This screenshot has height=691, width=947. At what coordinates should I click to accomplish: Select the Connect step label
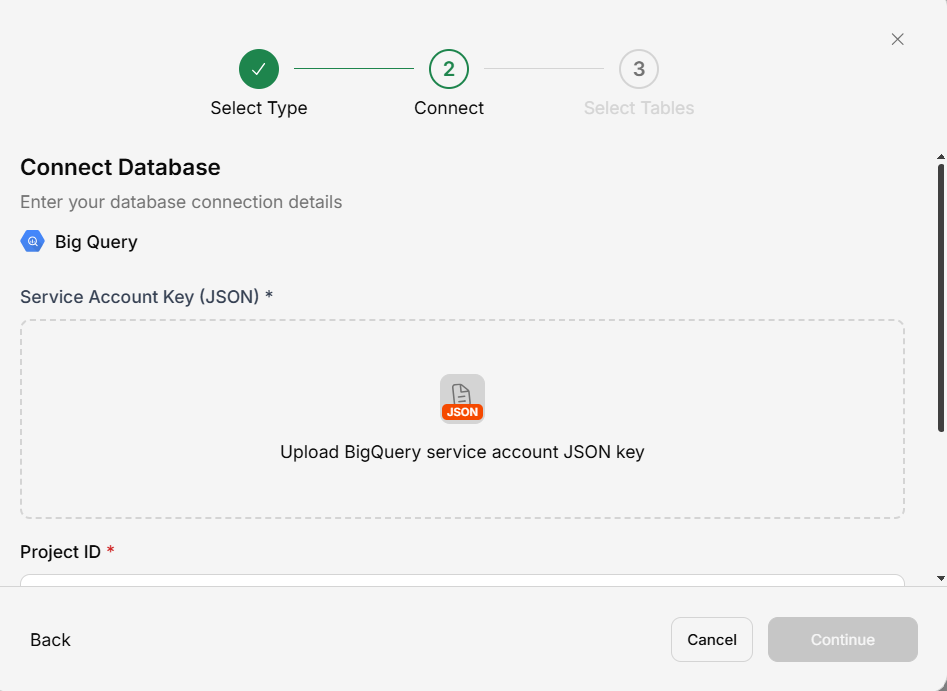tap(449, 108)
